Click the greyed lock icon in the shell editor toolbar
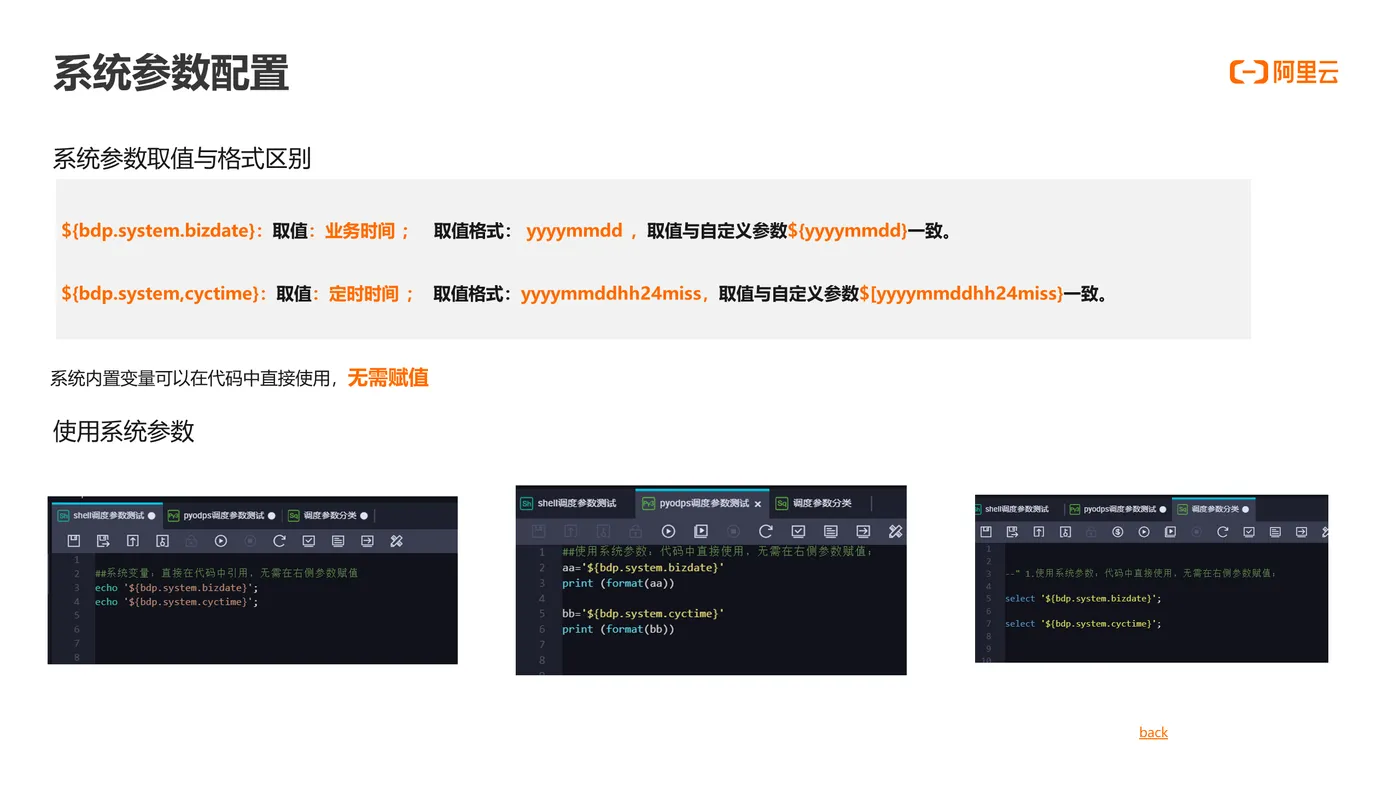The height and width of the screenshot is (788, 1400). point(191,541)
